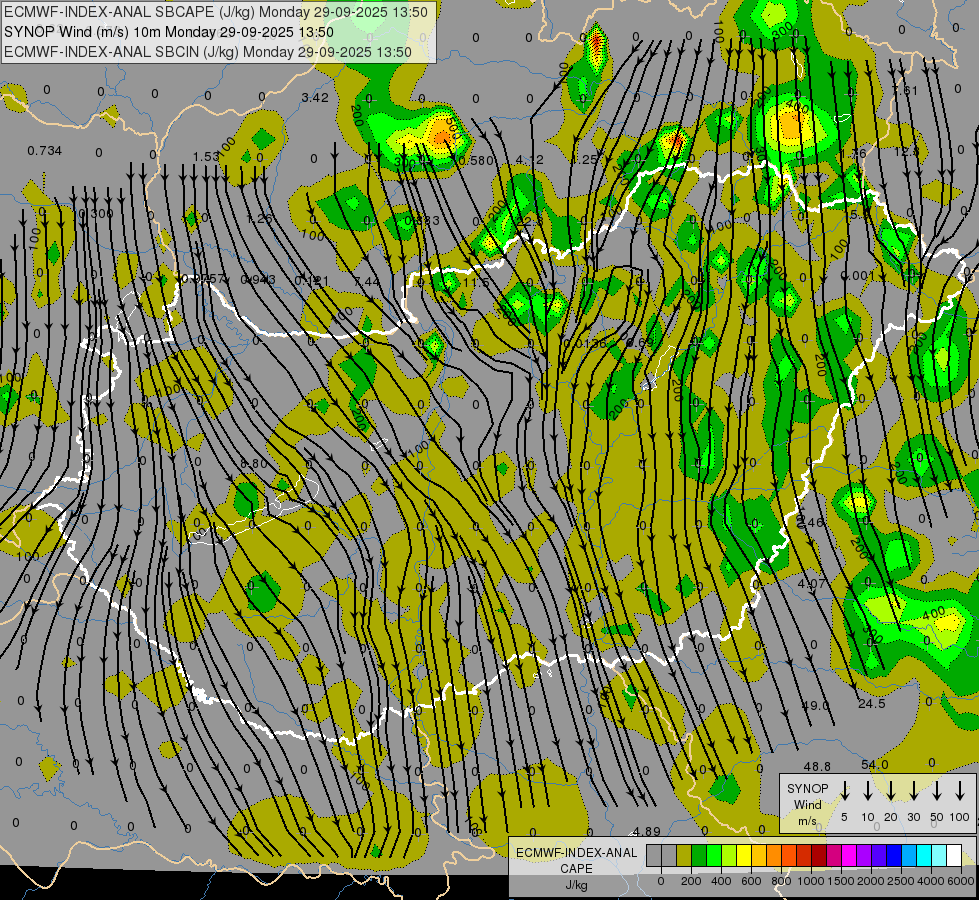Screen dimensions: 979x900
Task: Click the 30 m/s wind arrow icon
Action: pyautogui.click(x=914, y=791)
